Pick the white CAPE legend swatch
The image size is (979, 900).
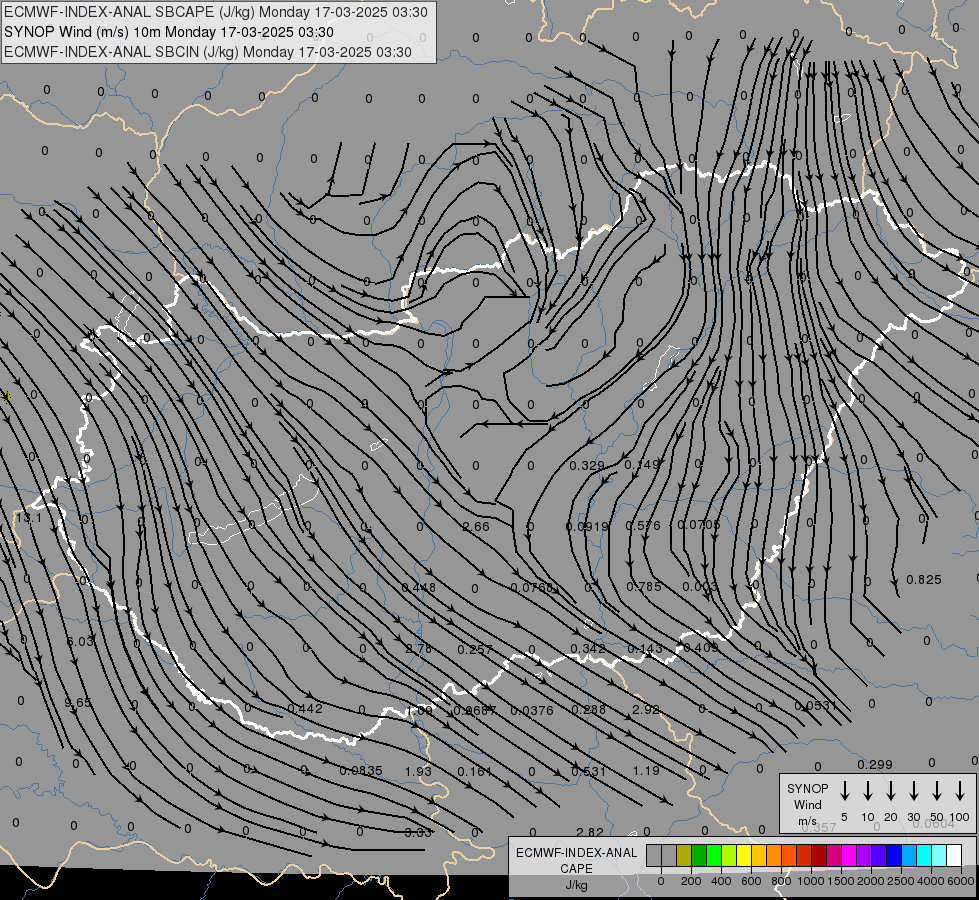tap(954, 855)
